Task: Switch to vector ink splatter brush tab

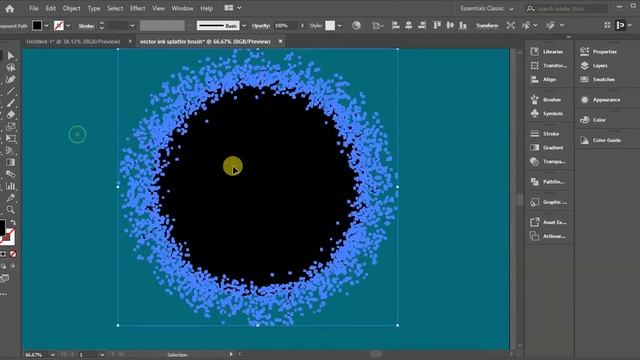Action: [205, 41]
